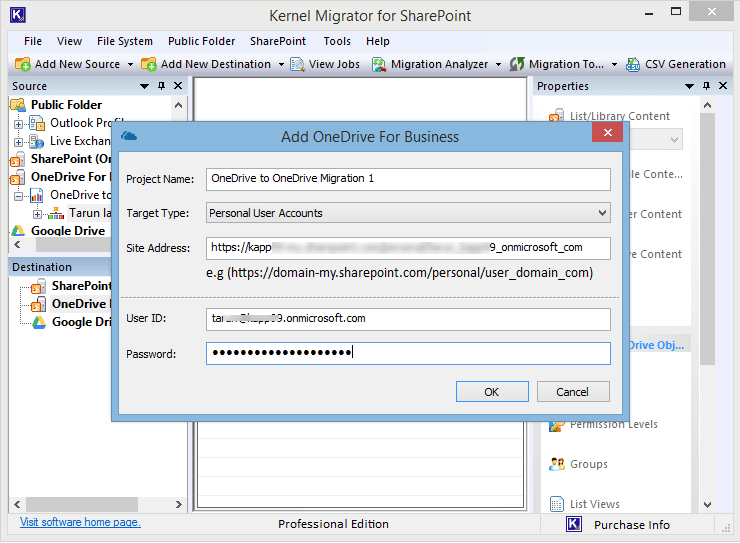Screen dimensions: 740x543
Task: Click the Migration Tools icon
Action: click(517, 64)
